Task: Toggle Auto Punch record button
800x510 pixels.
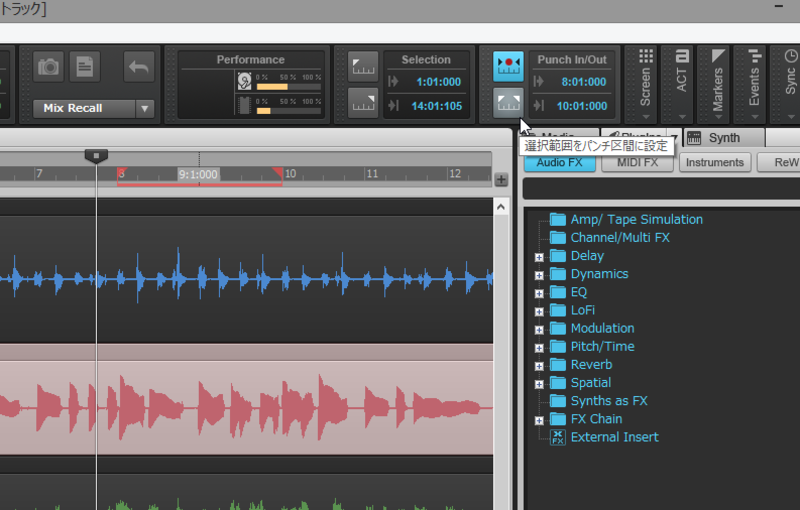Action: pyautogui.click(x=508, y=66)
